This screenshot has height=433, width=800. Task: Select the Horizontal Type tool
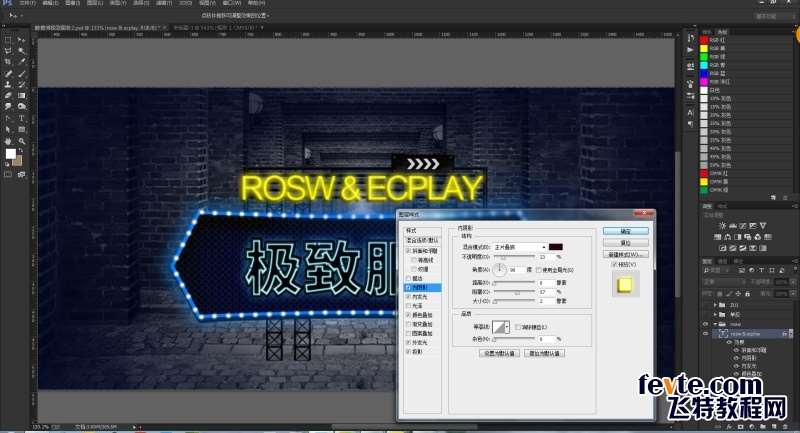point(21,117)
